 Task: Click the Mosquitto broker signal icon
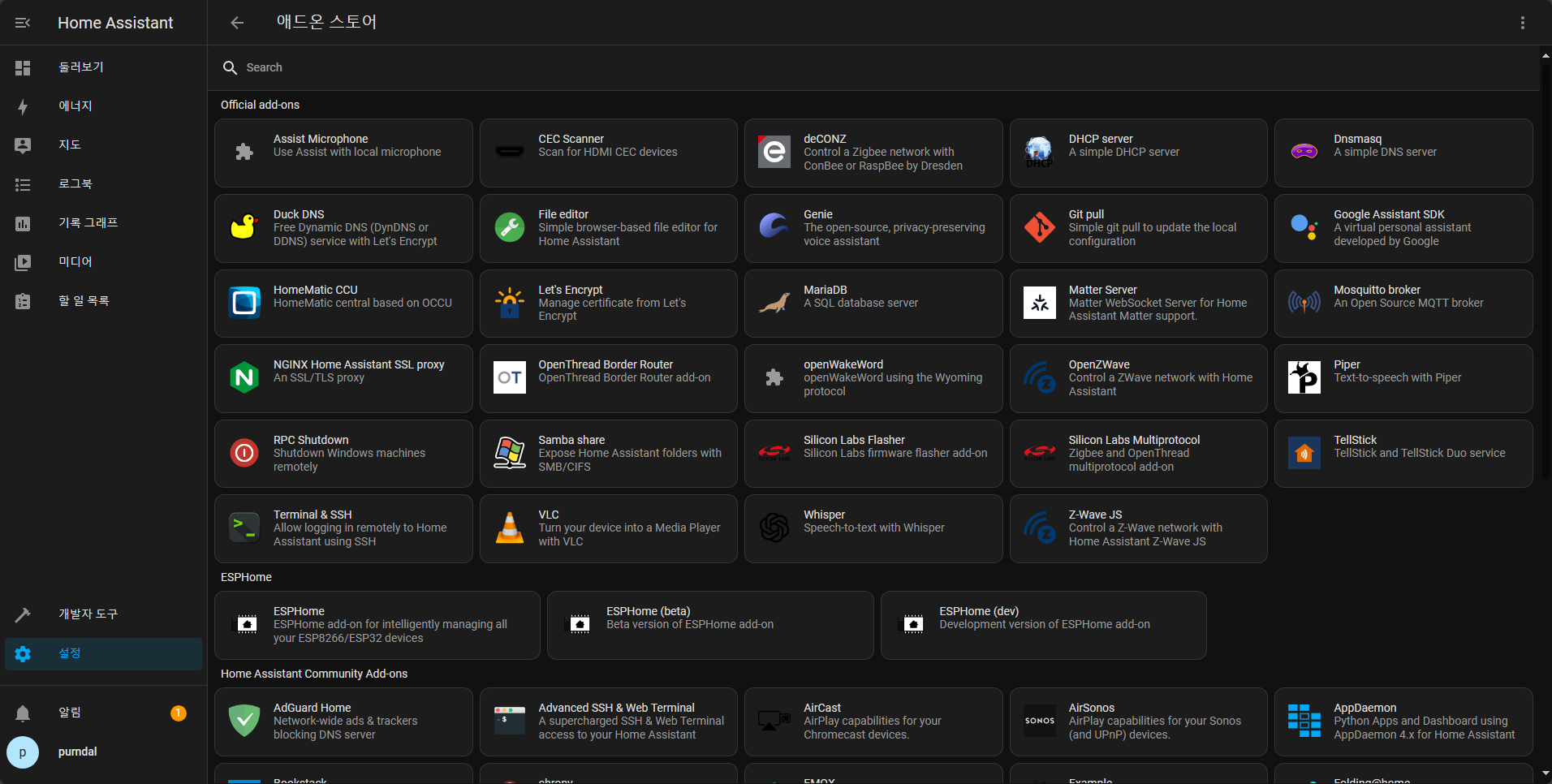tap(1304, 303)
